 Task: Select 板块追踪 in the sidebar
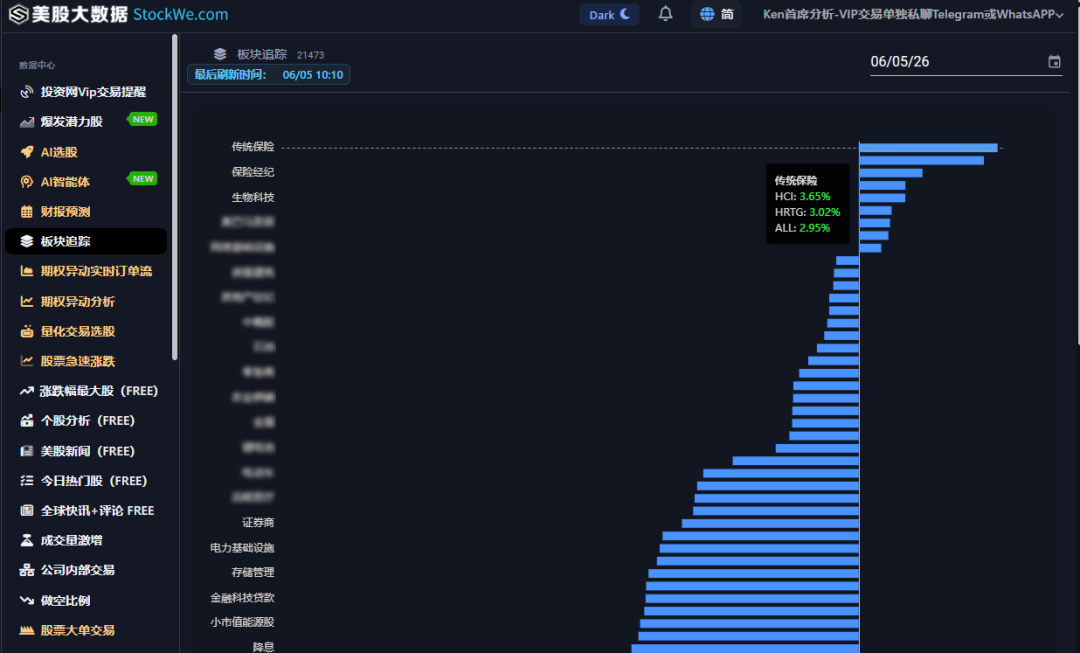point(86,241)
